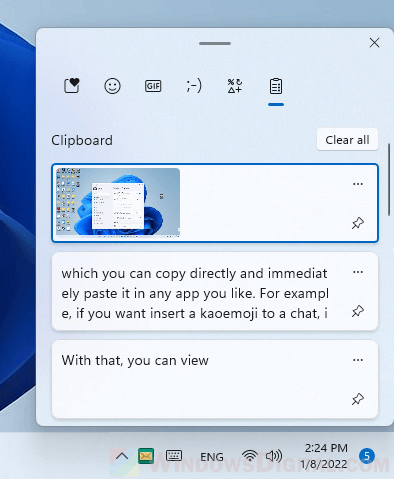Open the 2:24 PM clock and date
Viewport: 394px width, 479px height.
[x=325, y=456]
